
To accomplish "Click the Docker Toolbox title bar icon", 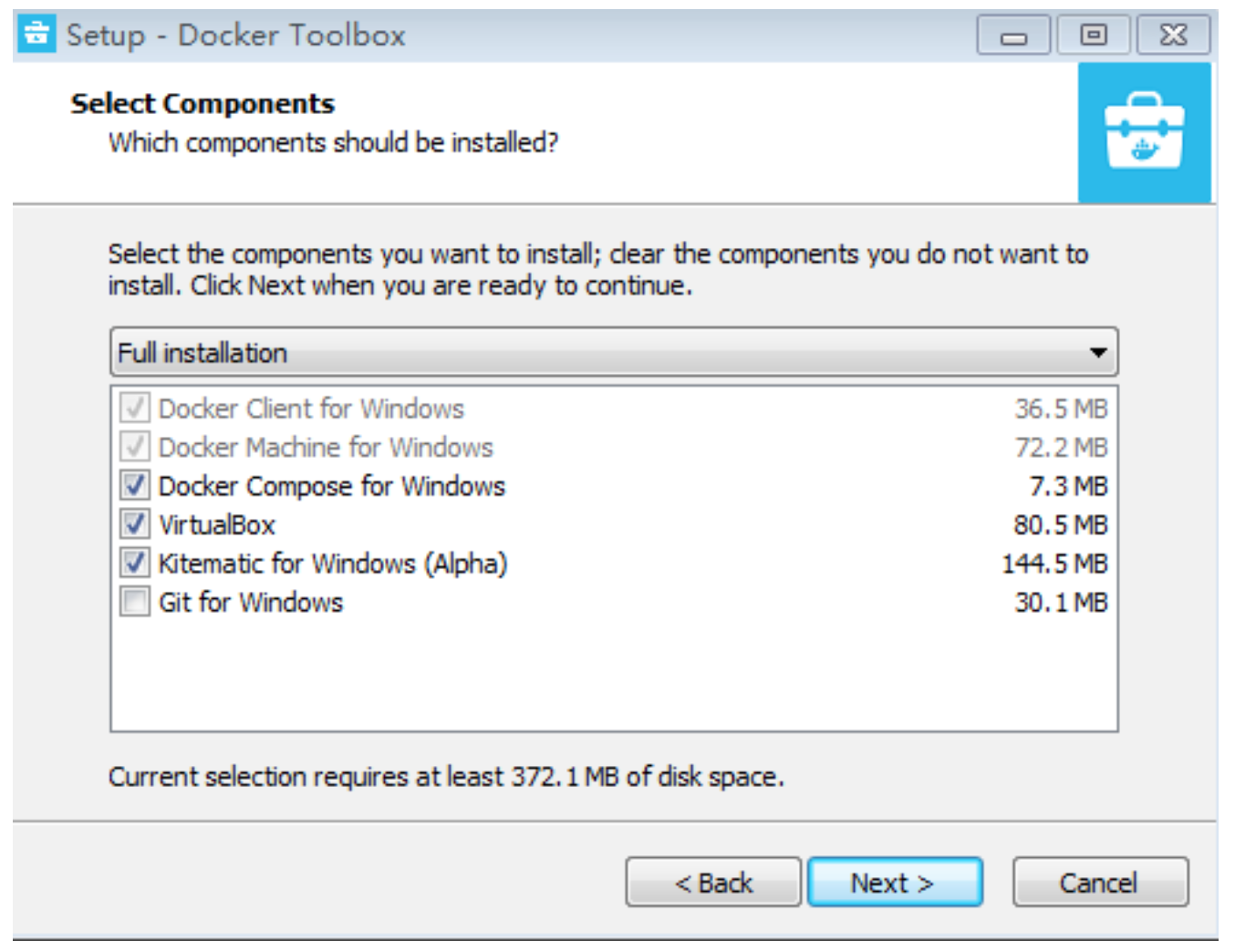I will [x=37, y=35].
